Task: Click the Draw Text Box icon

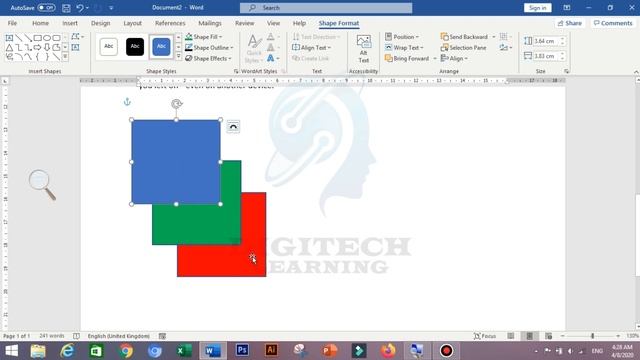Action: 76,47
